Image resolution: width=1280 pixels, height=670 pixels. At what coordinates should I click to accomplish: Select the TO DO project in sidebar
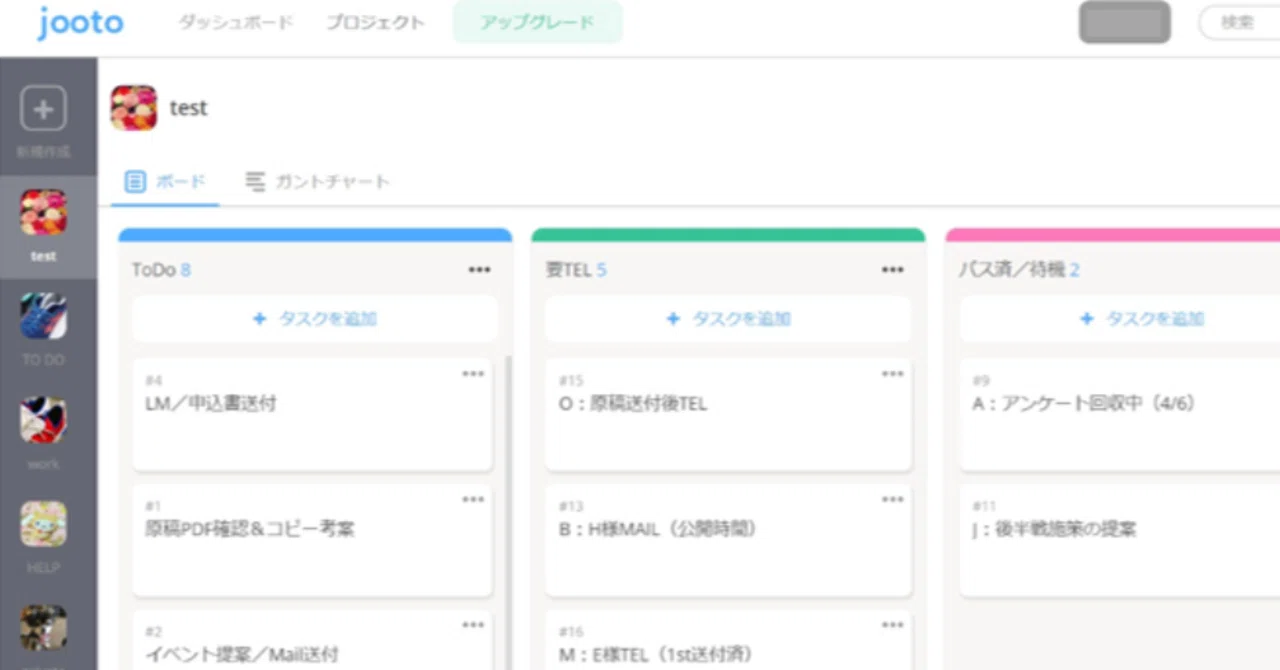click(x=43, y=329)
